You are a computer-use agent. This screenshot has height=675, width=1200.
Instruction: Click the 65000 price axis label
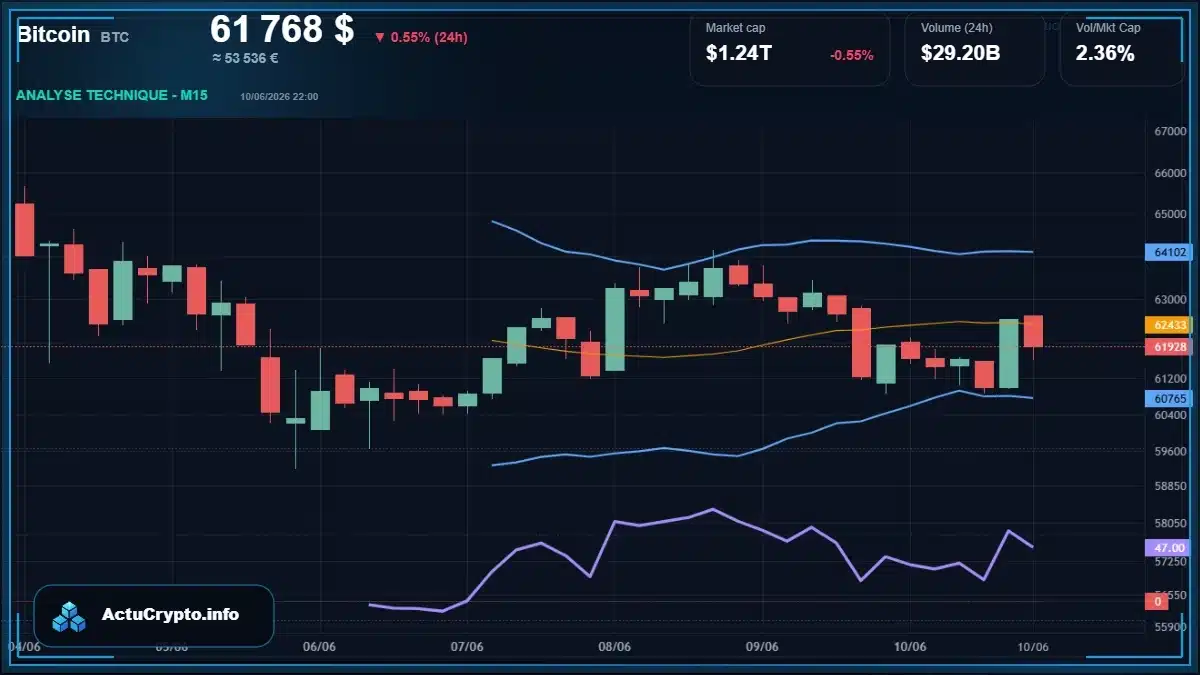pyautogui.click(x=1169, y=214)
